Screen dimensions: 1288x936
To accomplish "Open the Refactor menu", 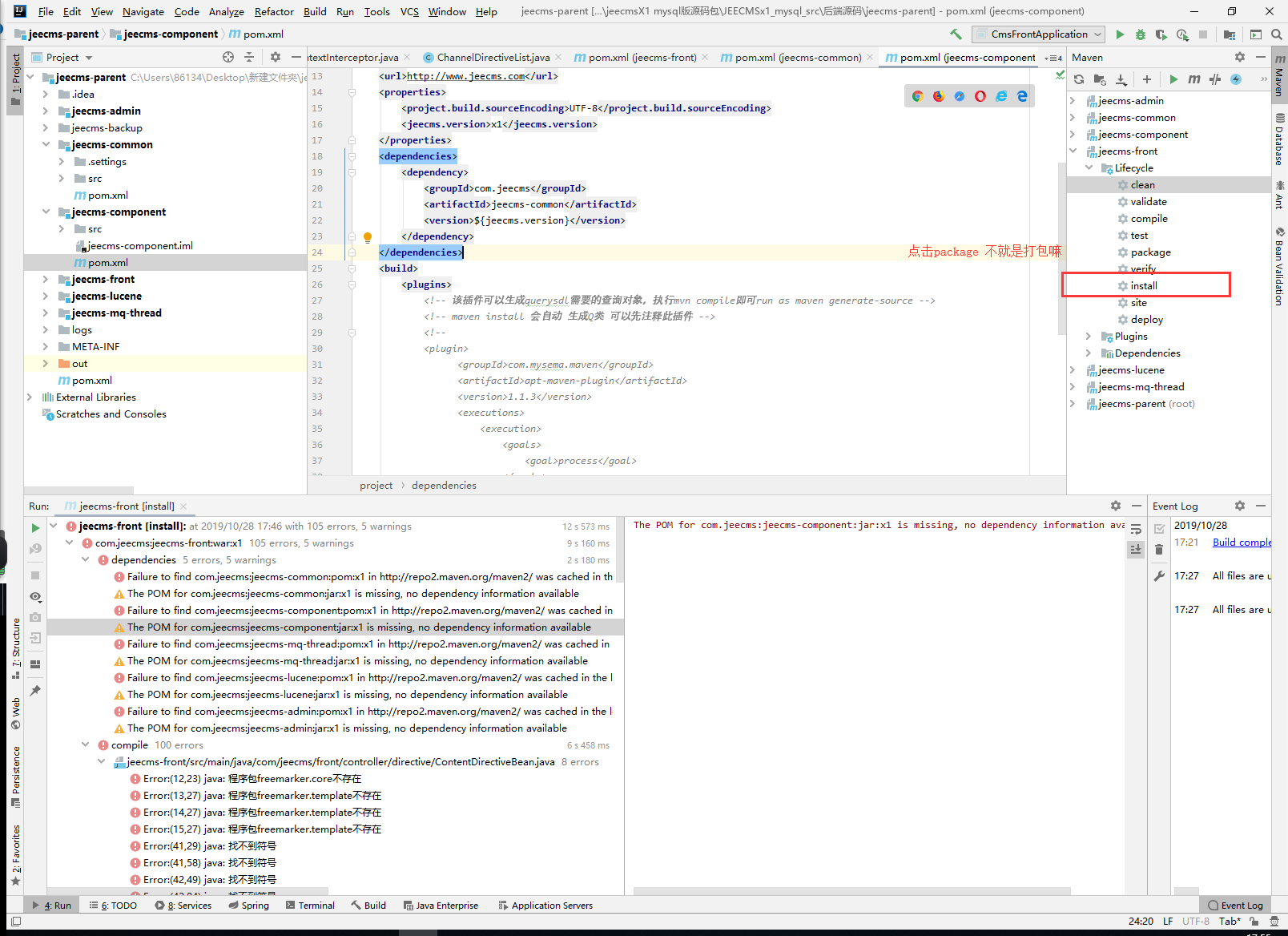I will (x=274, y=11).
